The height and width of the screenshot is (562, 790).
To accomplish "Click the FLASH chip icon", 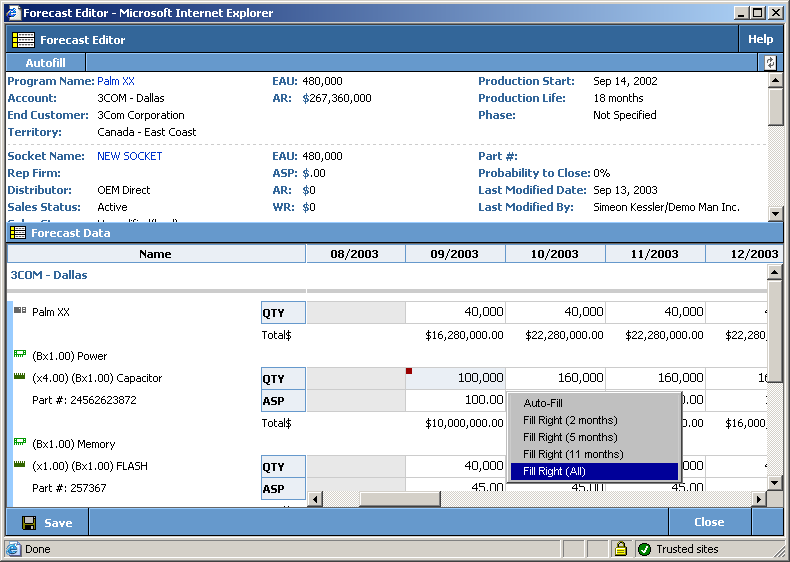I will point(20,464).
